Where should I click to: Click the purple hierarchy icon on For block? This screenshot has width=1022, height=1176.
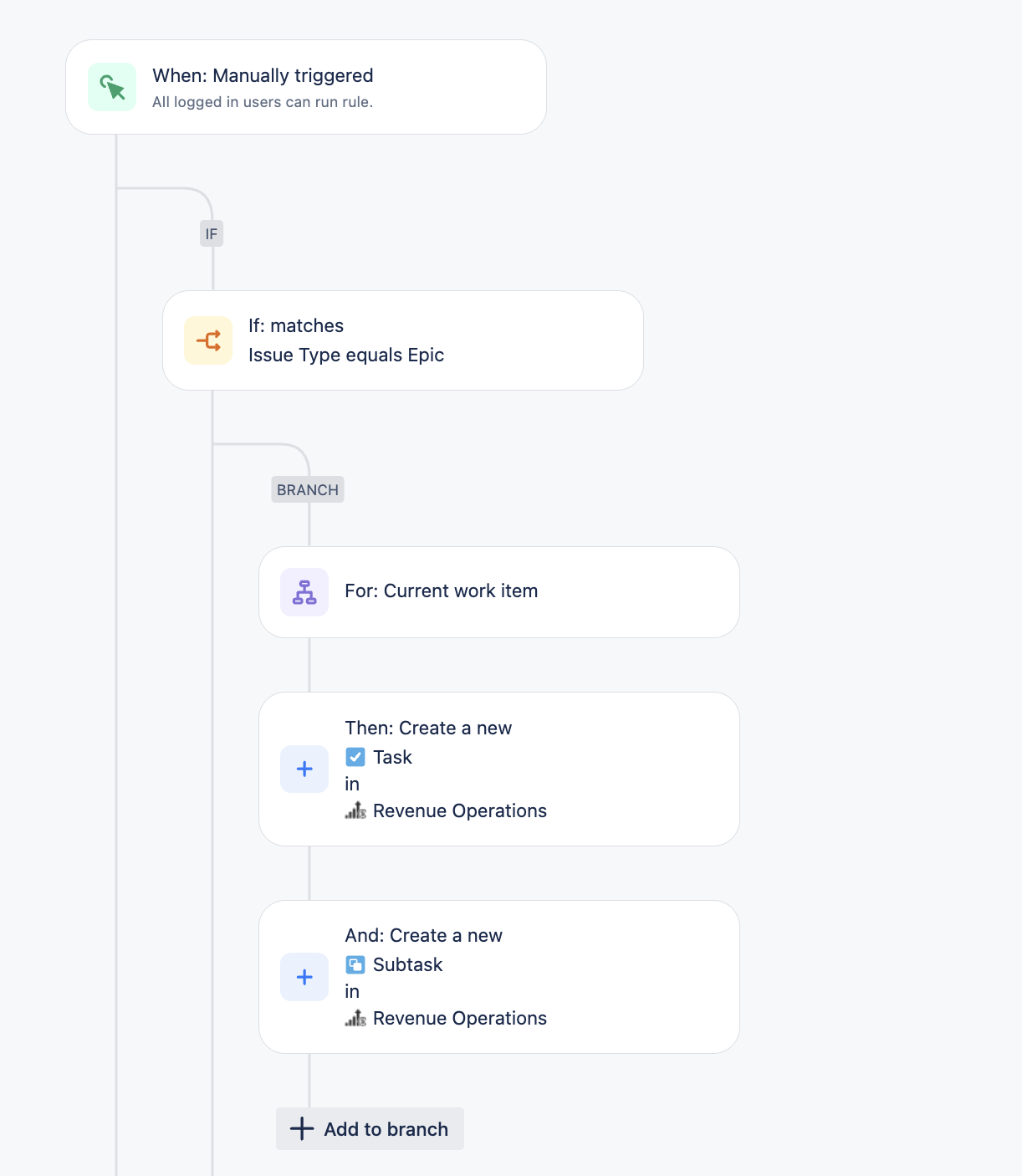pyautogui.click(x=304, y=591)
